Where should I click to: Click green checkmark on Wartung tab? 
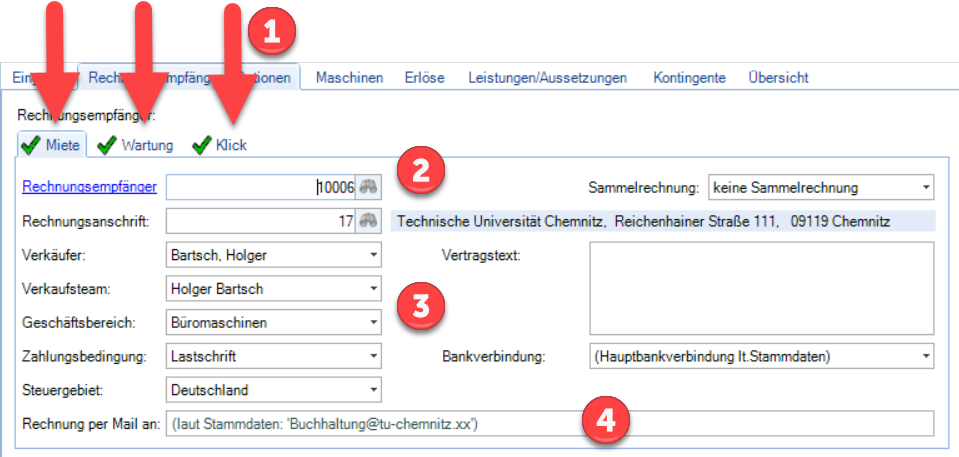click(107, 146)
